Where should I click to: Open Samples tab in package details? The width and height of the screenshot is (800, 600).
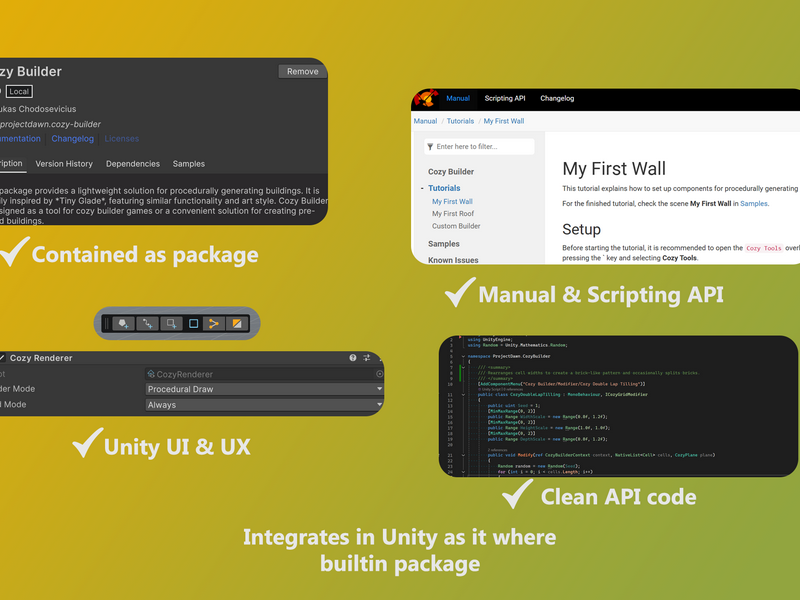coord(189,164)
